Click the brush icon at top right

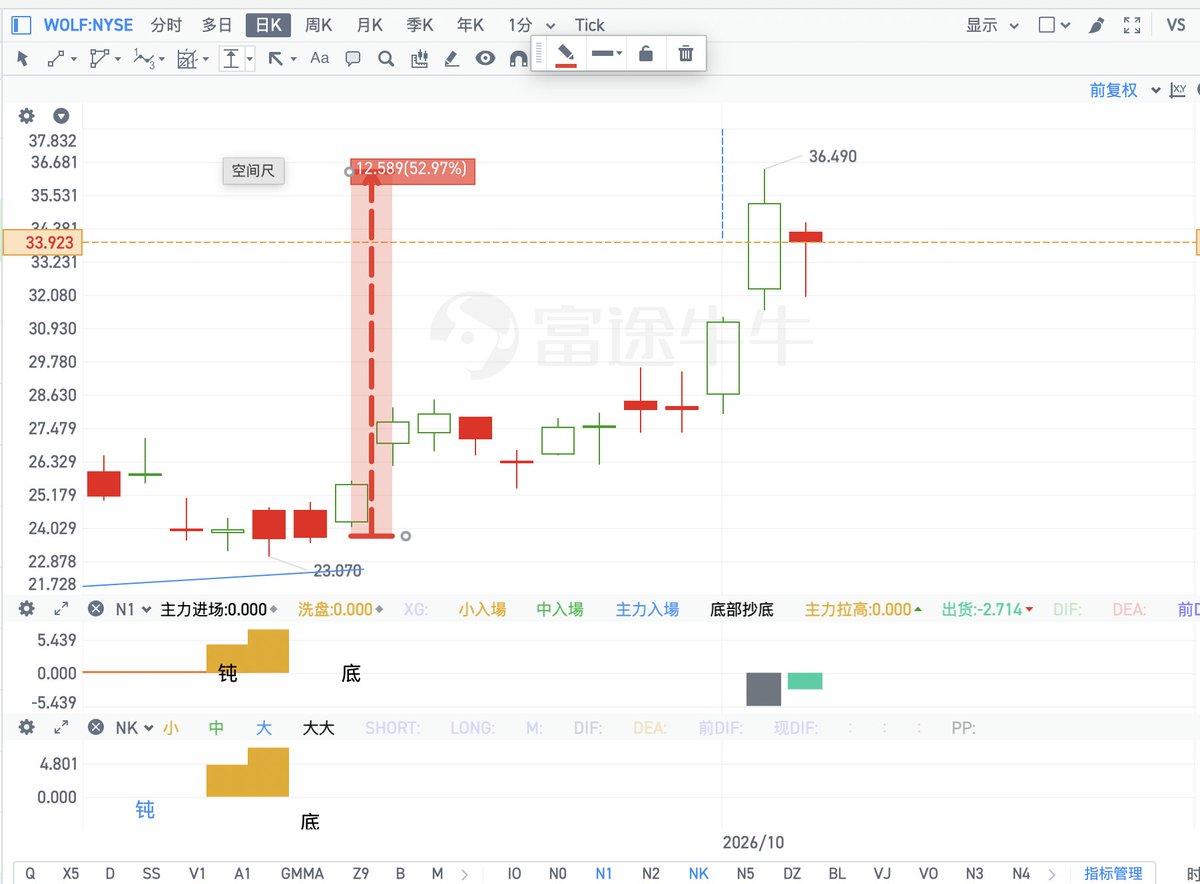tap(1096, 25)
